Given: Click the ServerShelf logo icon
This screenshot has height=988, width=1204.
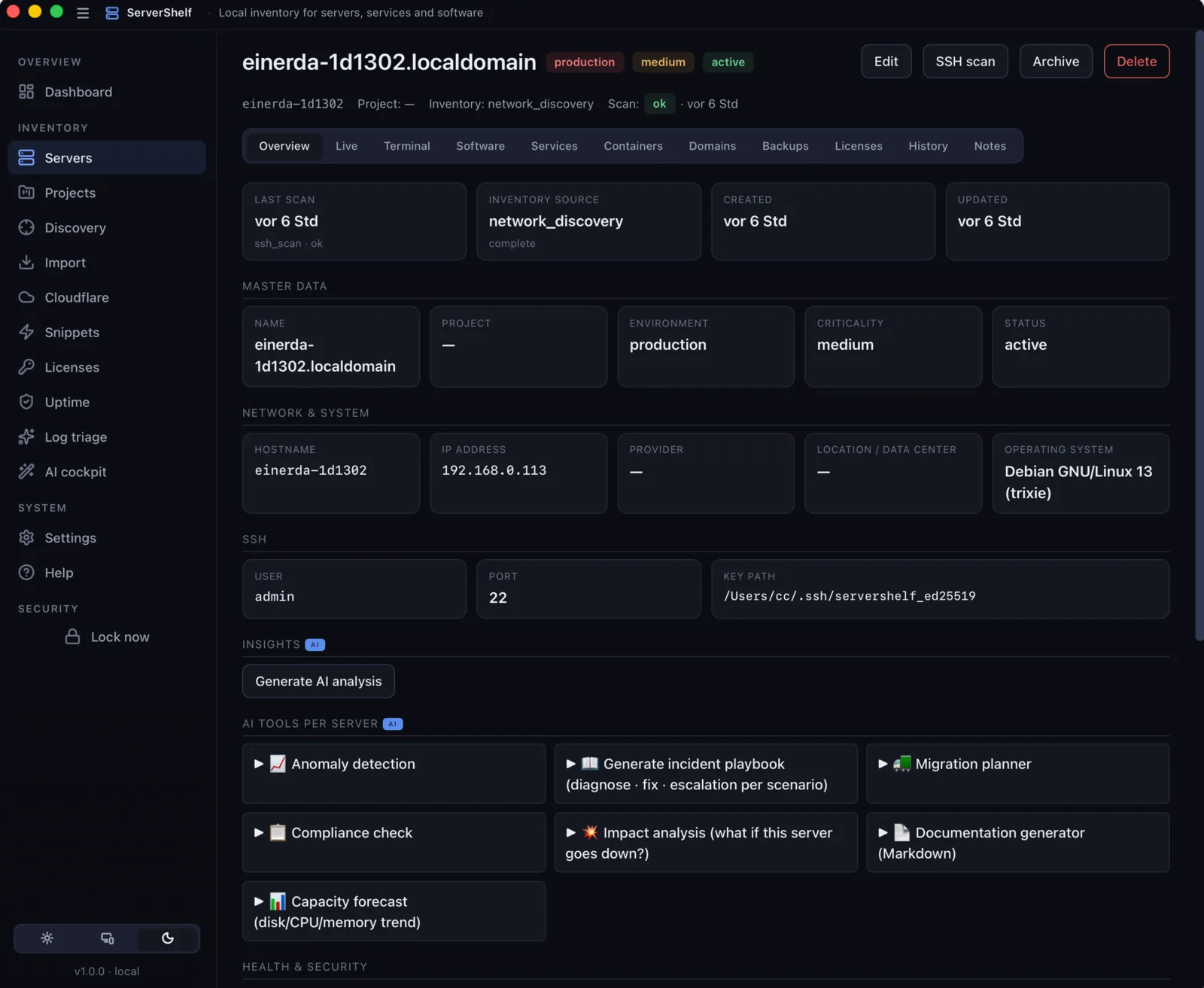Looking at the screenshot, I should (x=112, y=13).
